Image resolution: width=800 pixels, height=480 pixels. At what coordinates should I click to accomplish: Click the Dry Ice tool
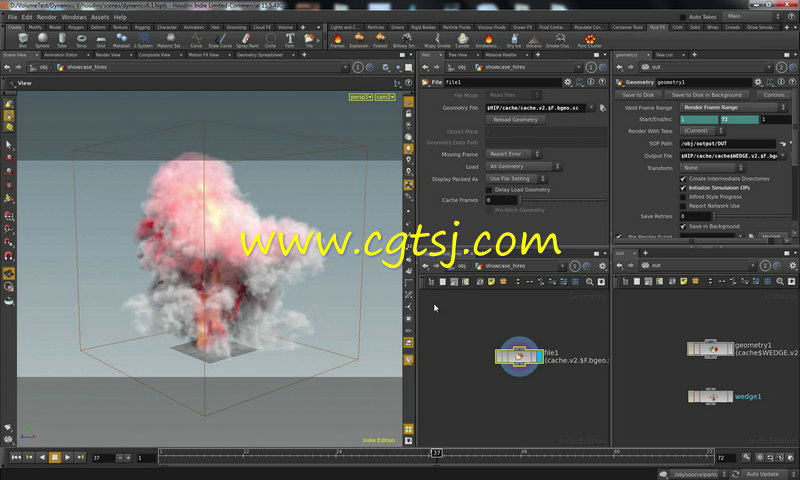[514, 40]
